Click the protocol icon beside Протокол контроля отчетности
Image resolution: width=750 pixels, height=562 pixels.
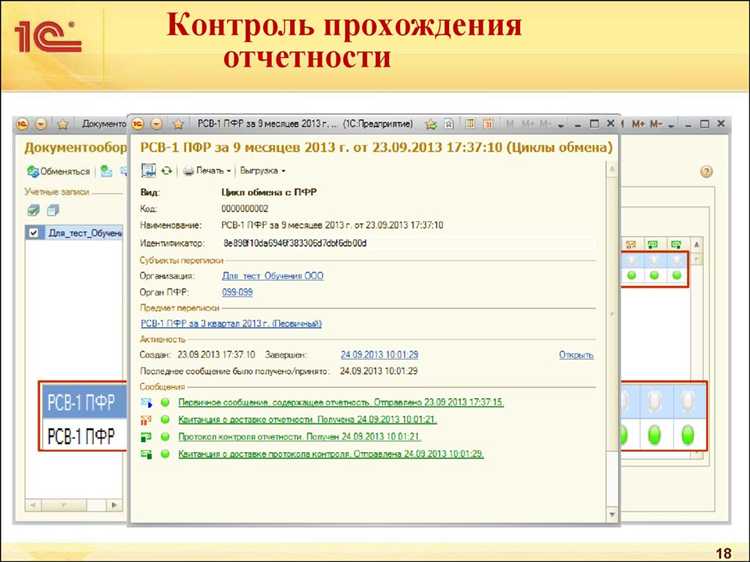146,437
